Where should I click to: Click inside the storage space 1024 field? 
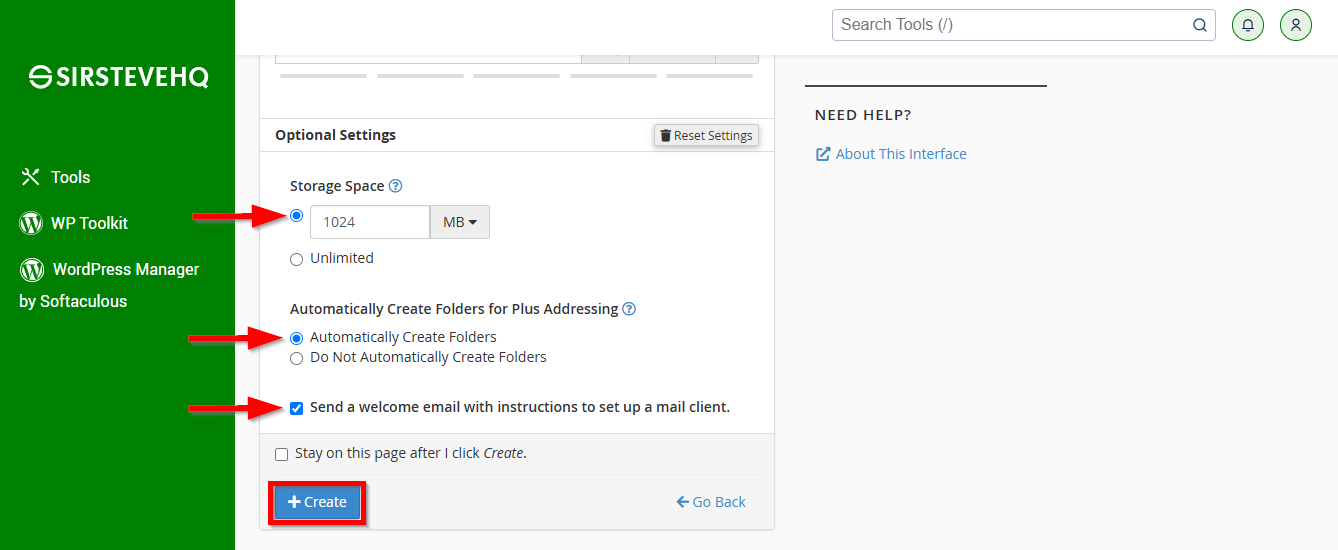tap(370, 222)
